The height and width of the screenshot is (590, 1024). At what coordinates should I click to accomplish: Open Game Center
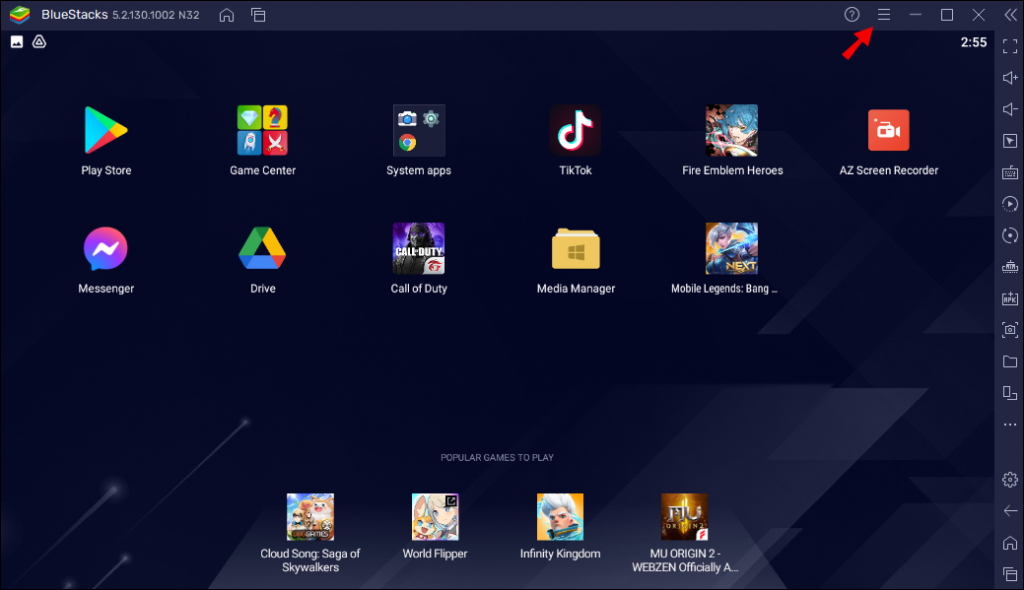tap(262, 130)
